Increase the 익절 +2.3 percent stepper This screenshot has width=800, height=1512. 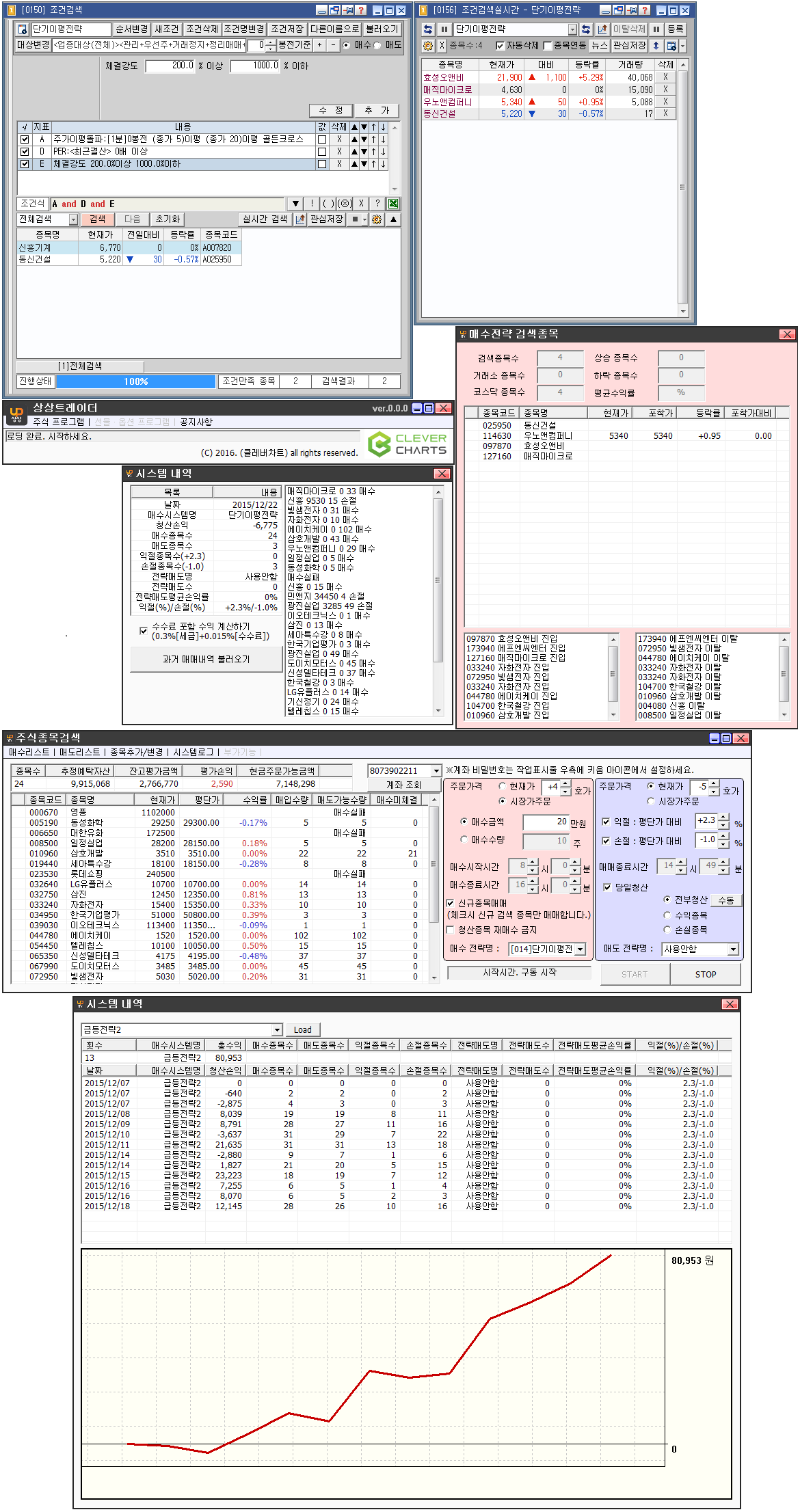[724, 818]
